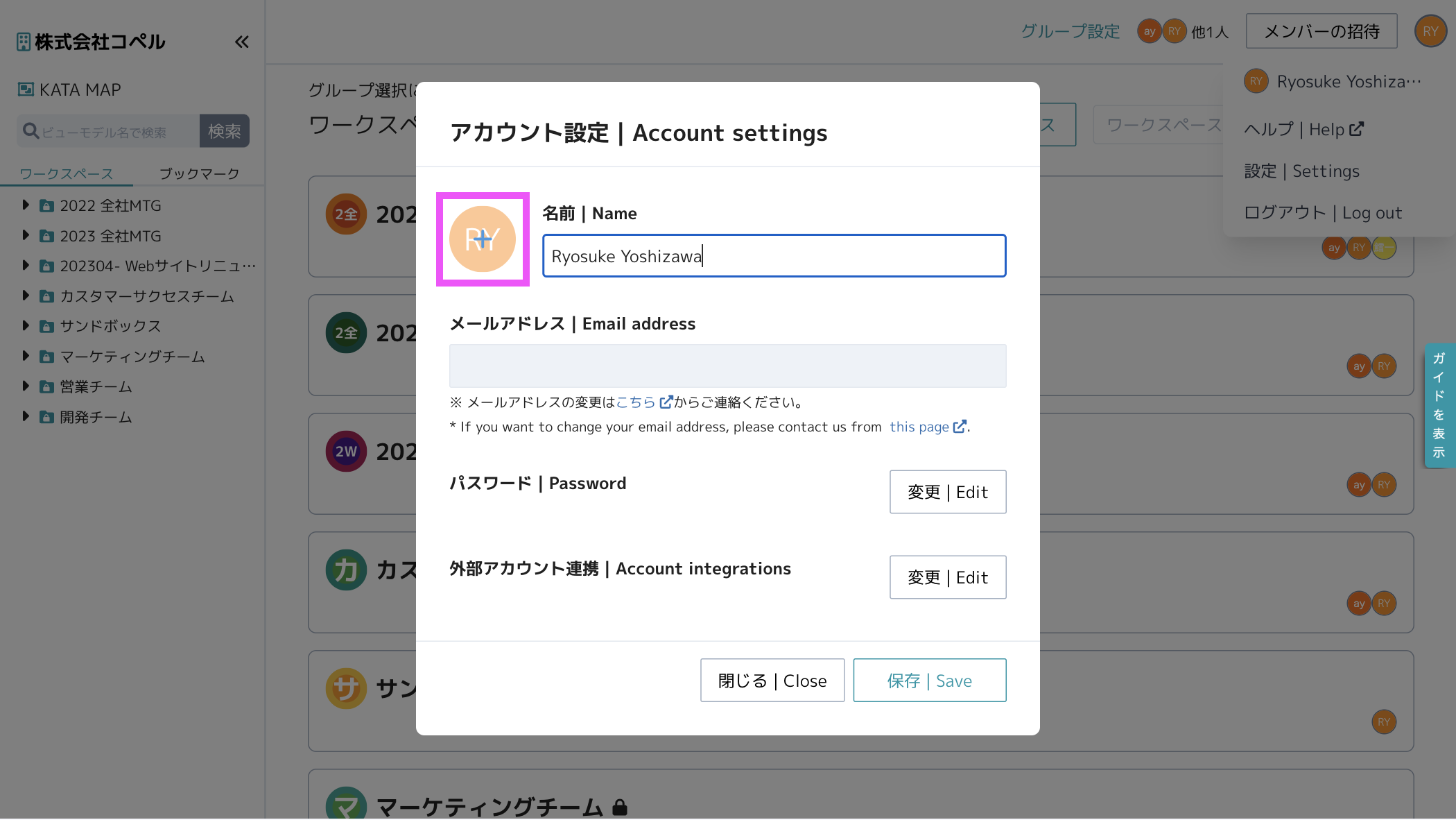Screen dimensions: 1456x820
Task: Click the green カ workspace icon
Action: pos(346,570)
